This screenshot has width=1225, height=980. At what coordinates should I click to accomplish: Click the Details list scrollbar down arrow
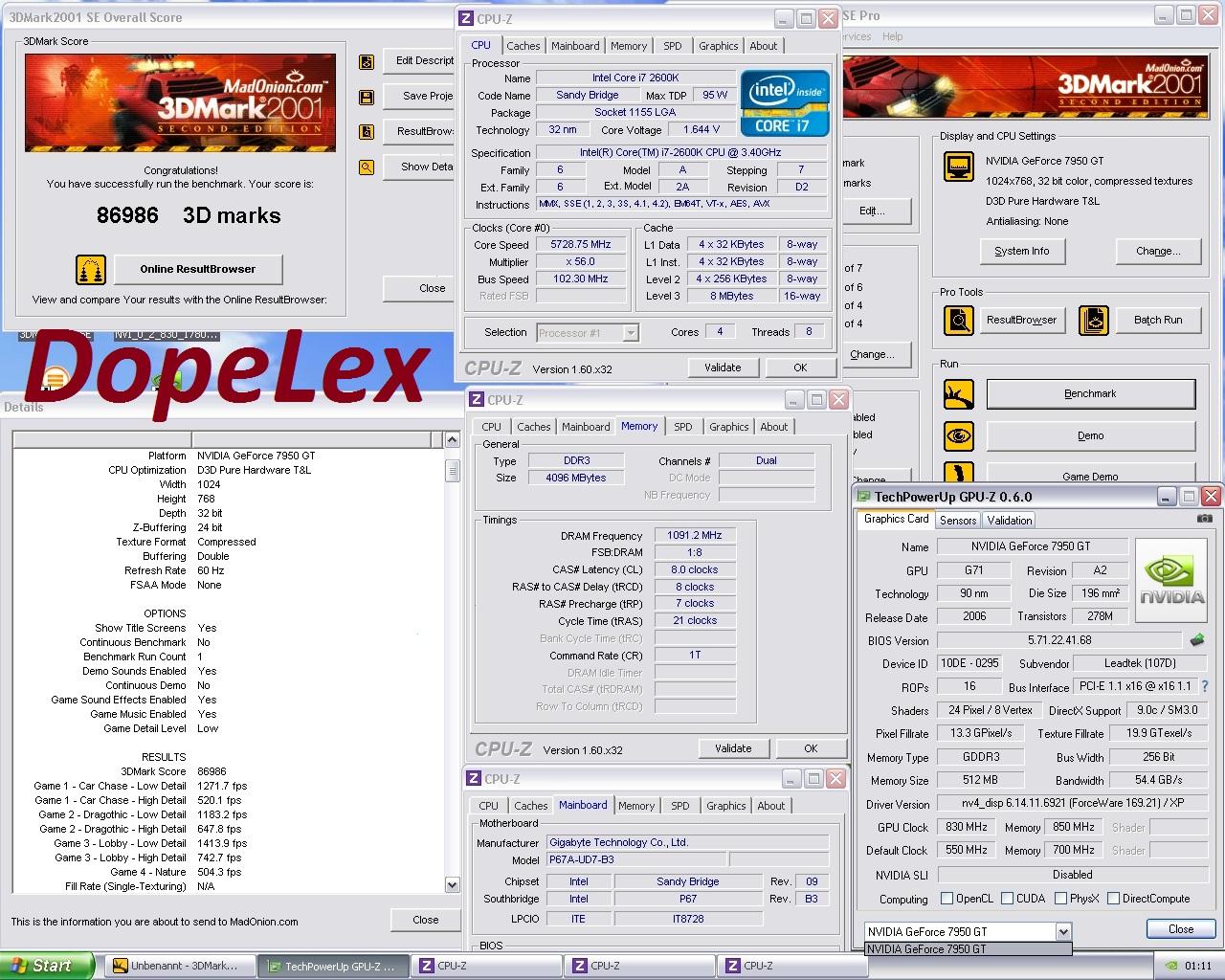452,885
